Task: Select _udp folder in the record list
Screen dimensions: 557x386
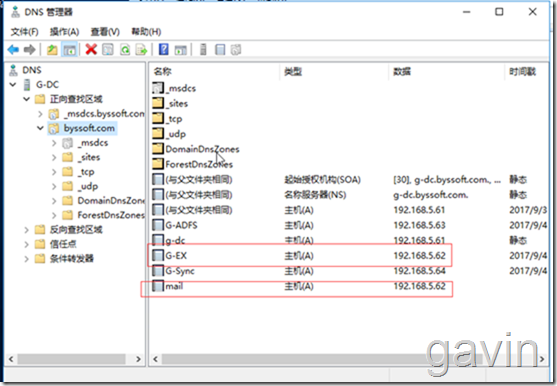Action: pyautogui.click(x=176, y=134)
